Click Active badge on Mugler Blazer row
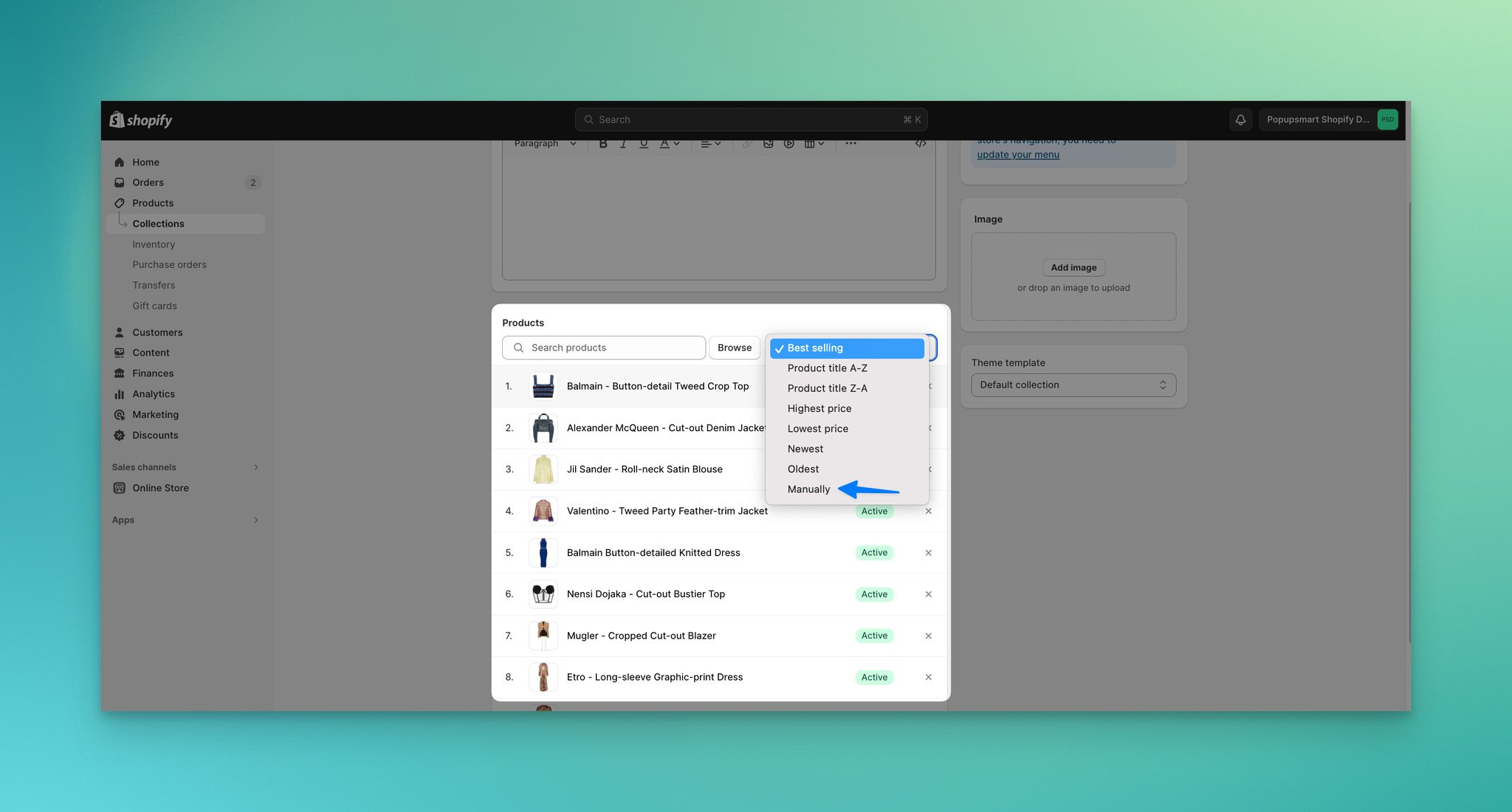The width and height of the screenshot is (1512, 812). coord(874,636)
